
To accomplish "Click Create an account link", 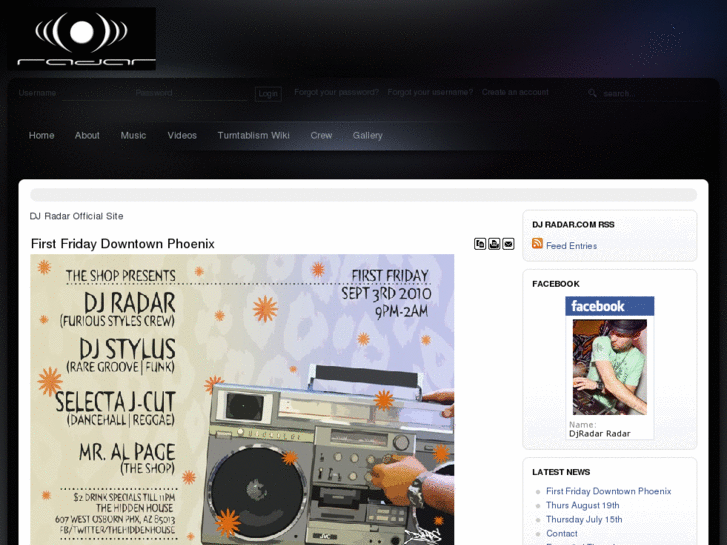I will pyautogui.click(x=515, y=92).
